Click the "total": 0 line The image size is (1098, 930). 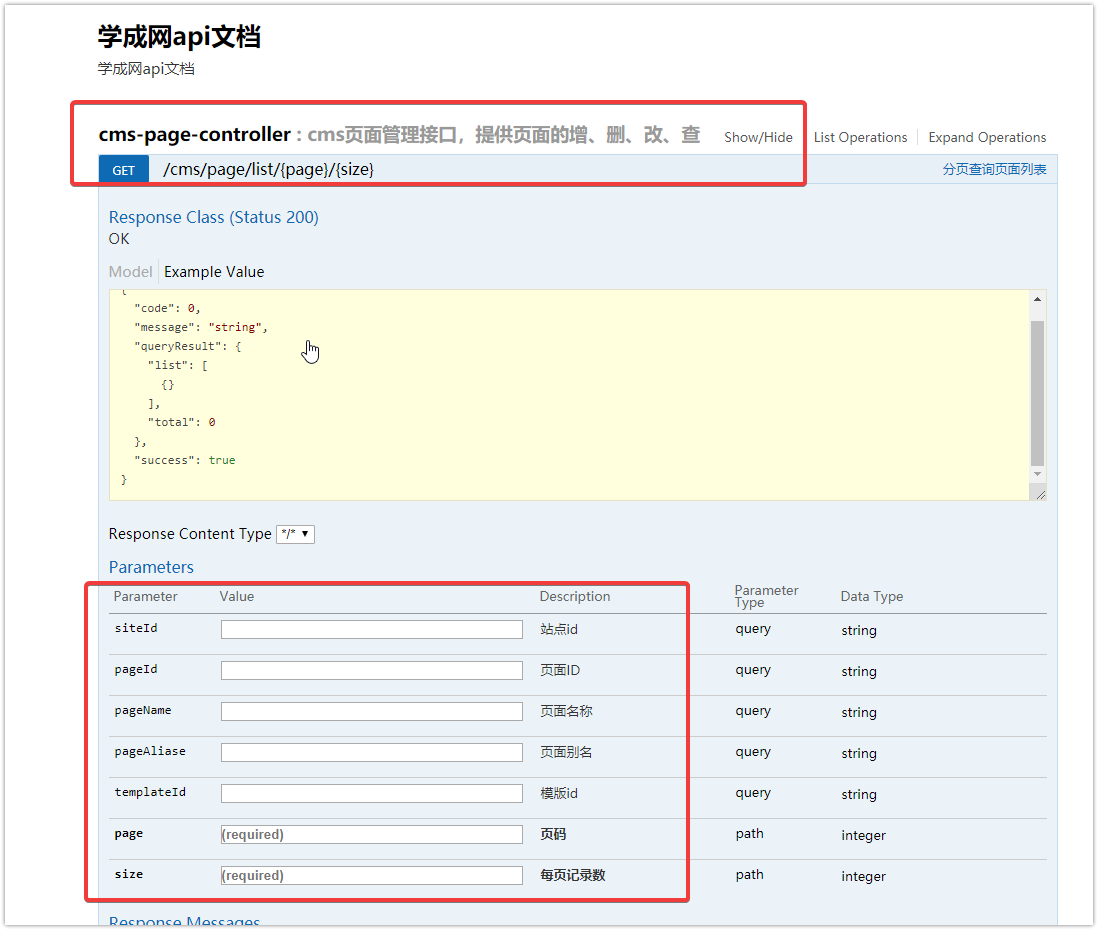[181, 422]
